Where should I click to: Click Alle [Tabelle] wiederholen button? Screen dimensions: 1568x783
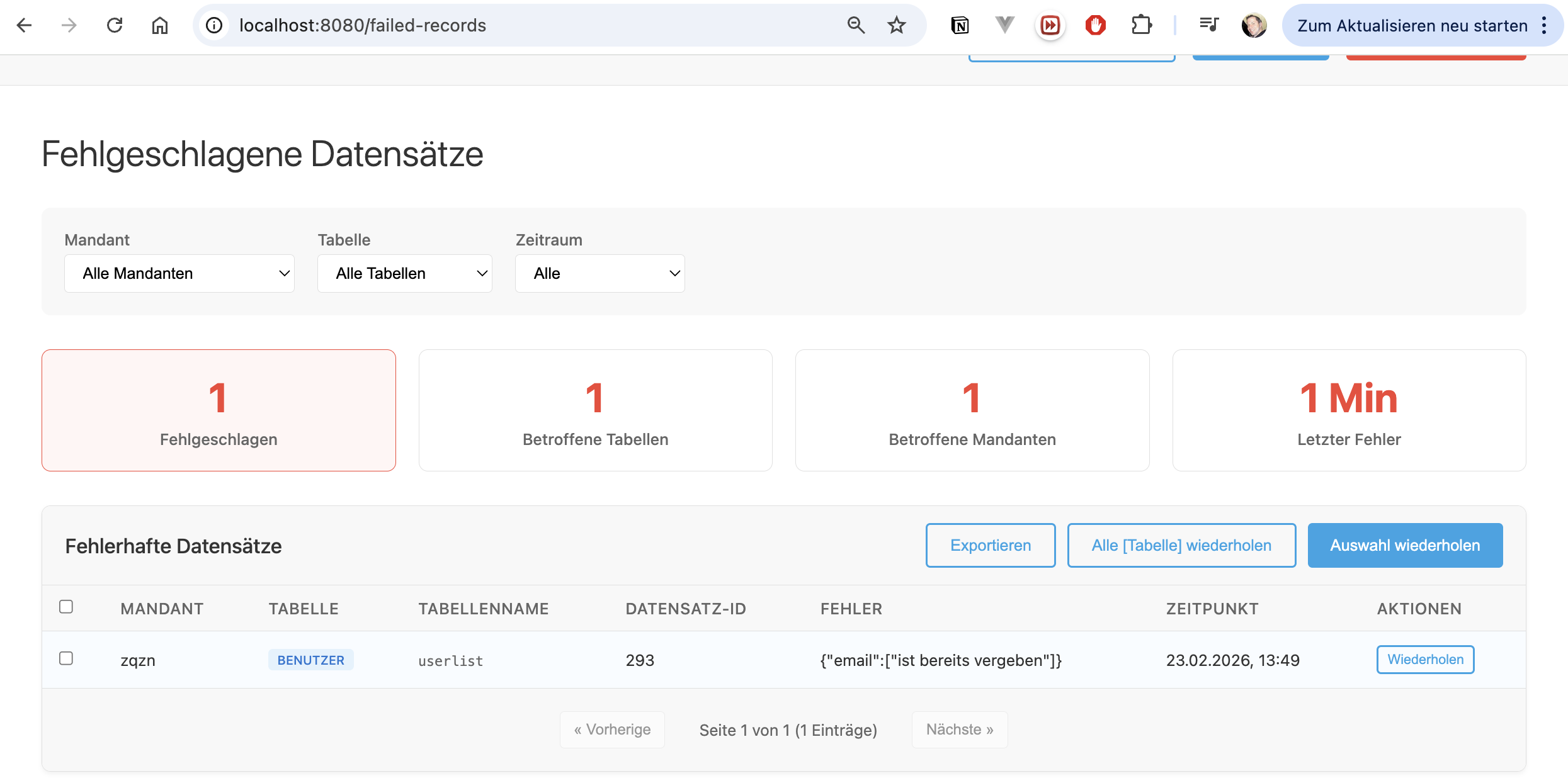click(x=1181, y=545)
